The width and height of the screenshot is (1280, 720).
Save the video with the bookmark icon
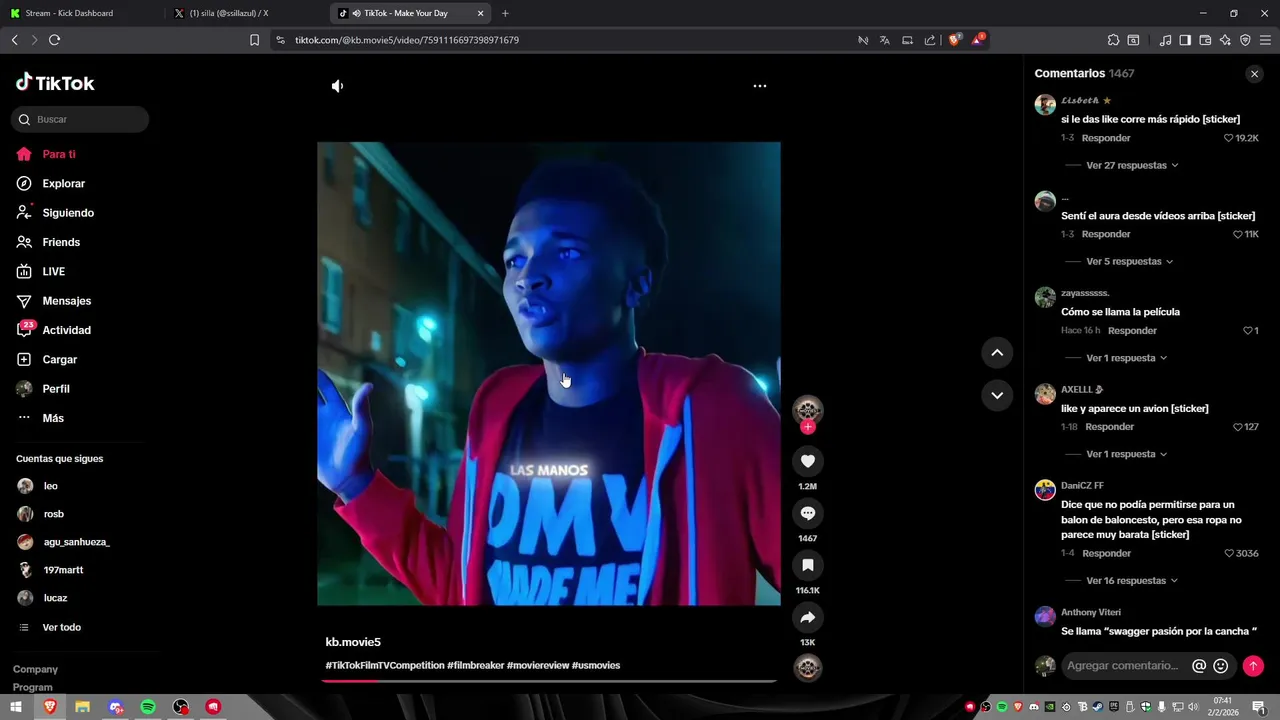[x=808, y=565]
